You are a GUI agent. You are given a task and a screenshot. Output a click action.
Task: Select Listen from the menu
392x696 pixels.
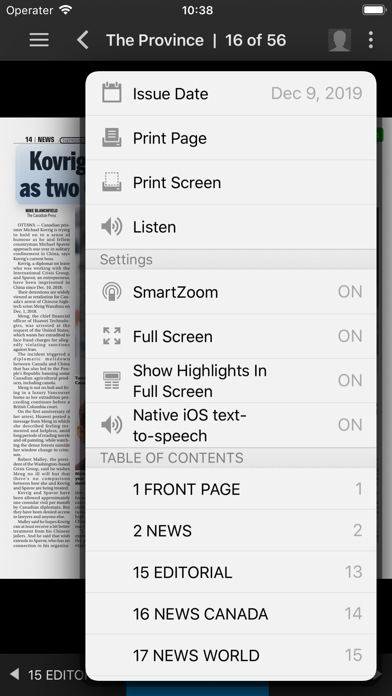[x=231, y=227]
